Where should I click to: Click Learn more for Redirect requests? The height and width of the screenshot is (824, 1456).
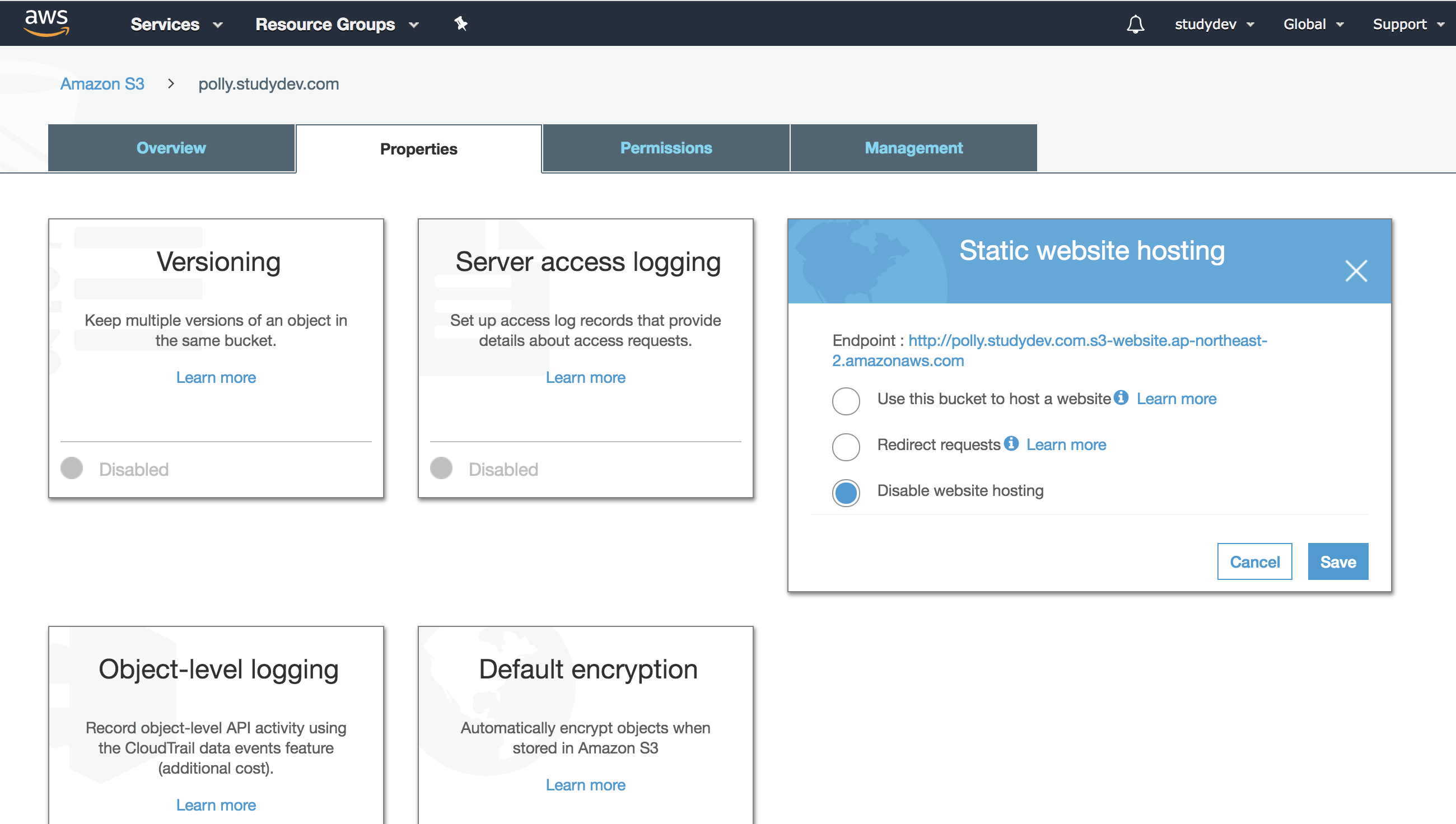coord(1066,444)
